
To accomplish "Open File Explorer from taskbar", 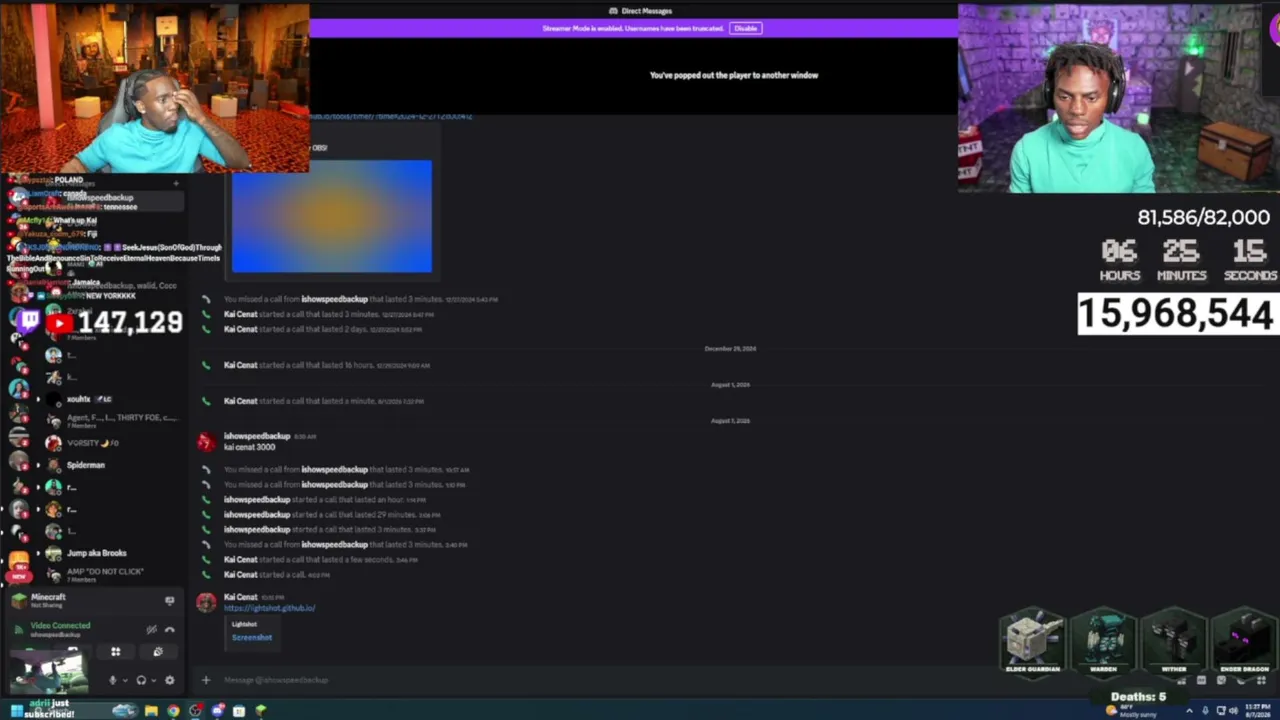I will (151, 711).
